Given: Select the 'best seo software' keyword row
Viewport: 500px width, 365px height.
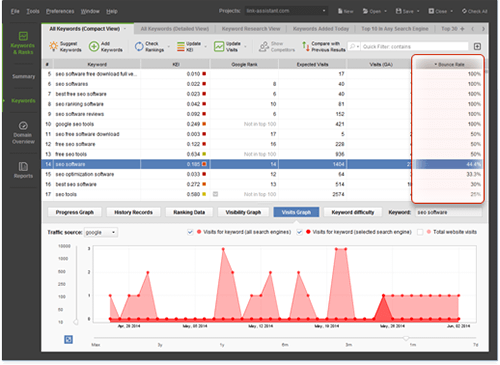Looking at the screenshot, I should (227, 184).
